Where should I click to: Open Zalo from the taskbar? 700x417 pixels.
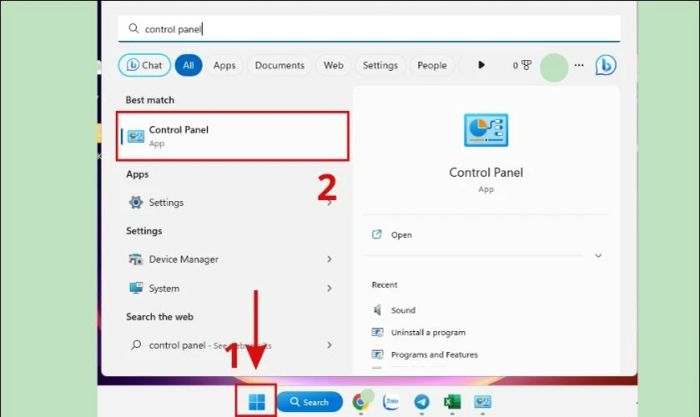pos(391,402)
